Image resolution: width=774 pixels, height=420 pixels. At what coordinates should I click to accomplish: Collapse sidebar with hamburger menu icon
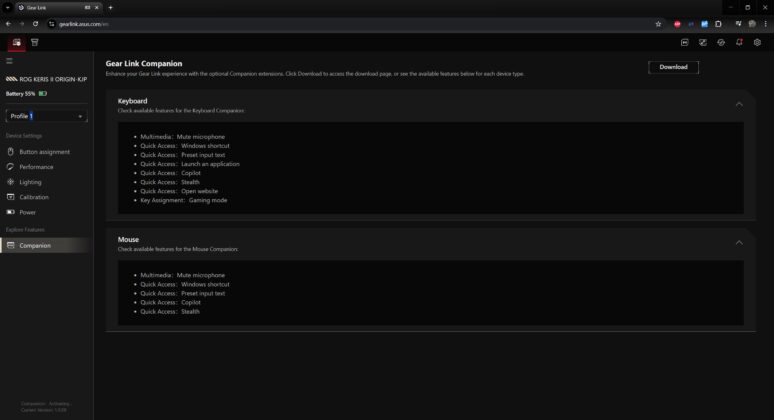9,61
